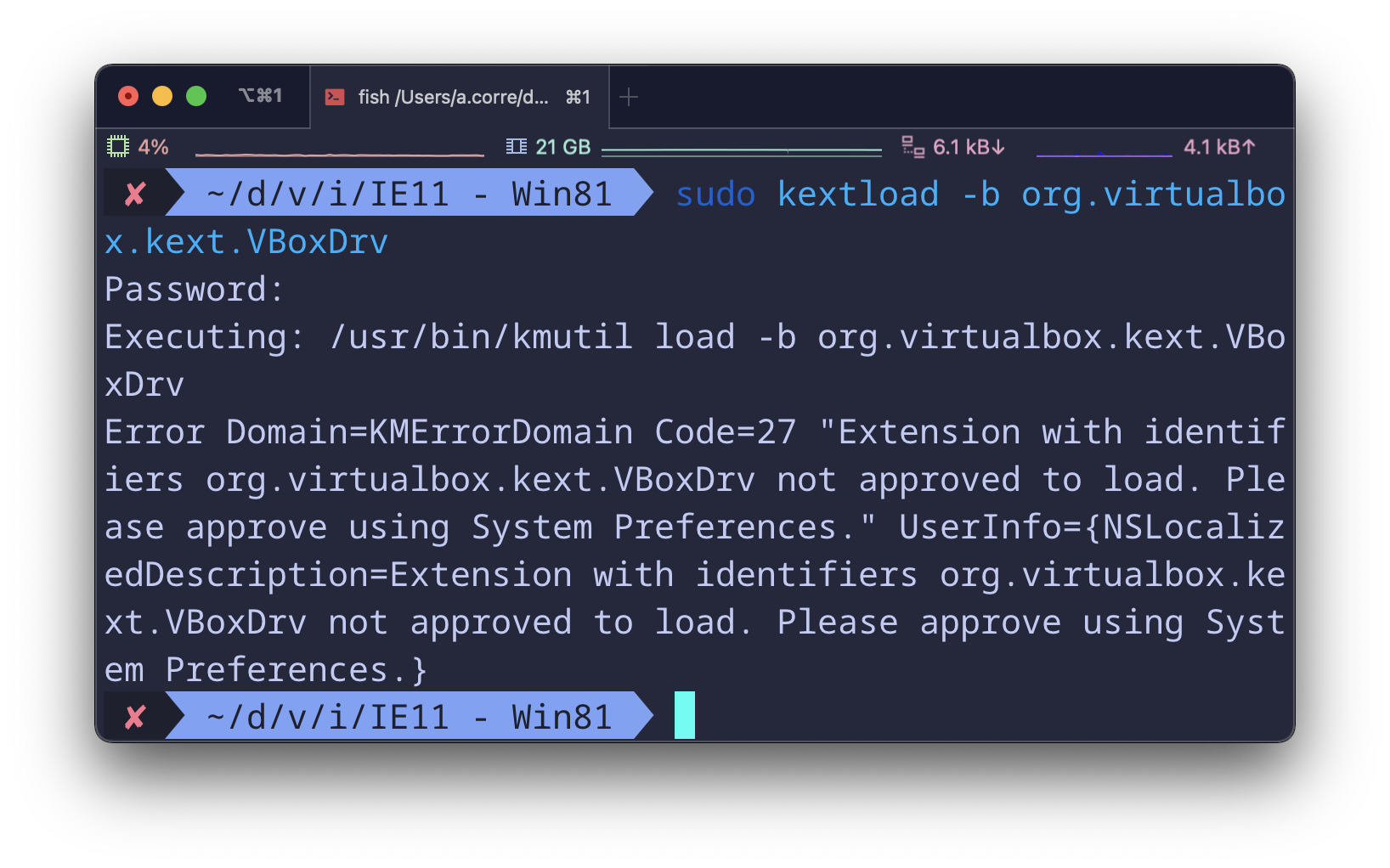Open a new tab with the plus button
1390x868 pixels.
629,97
